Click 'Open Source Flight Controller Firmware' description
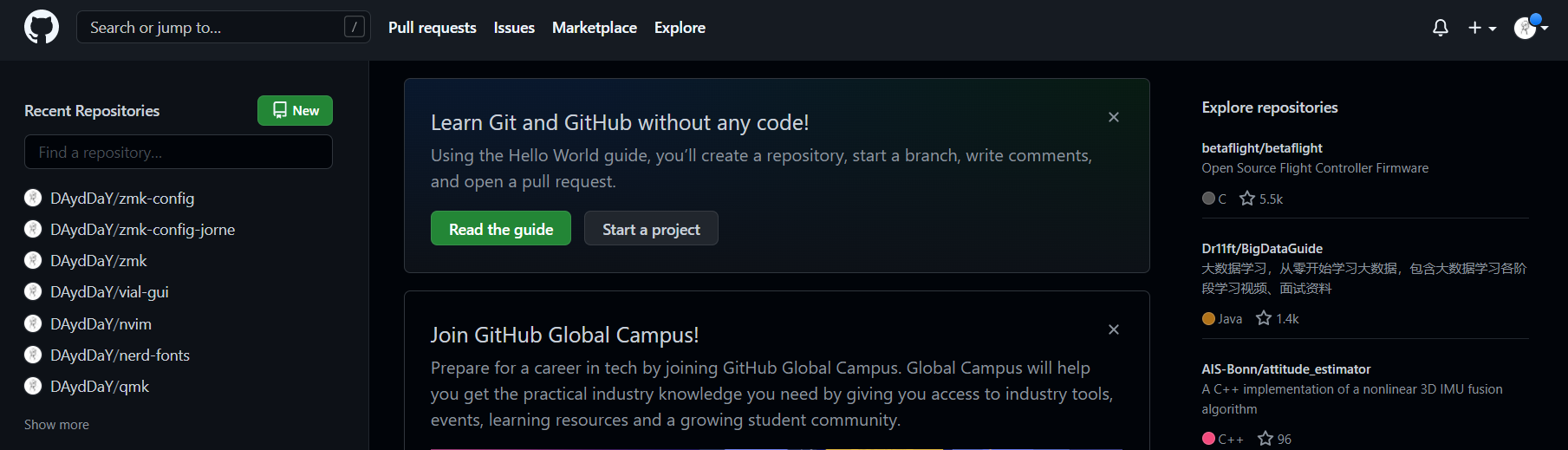 pos(1315,168)
